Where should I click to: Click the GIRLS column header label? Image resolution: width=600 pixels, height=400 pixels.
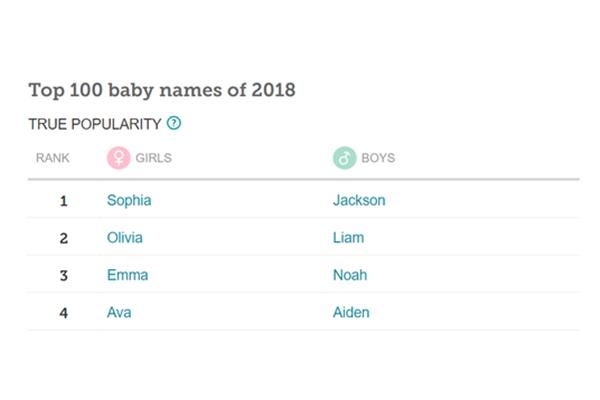tap(153, 158)
